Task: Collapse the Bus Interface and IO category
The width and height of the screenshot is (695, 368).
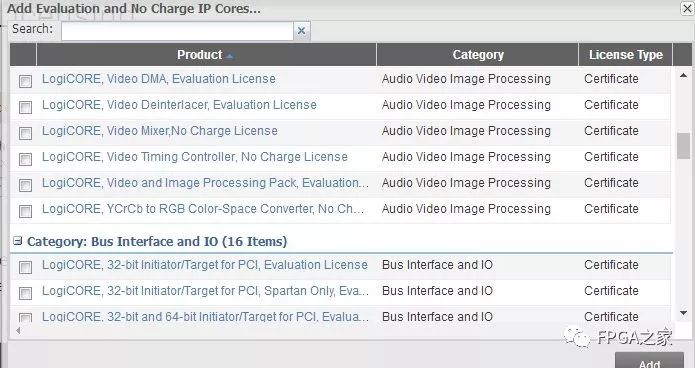Action: point(17,241)
